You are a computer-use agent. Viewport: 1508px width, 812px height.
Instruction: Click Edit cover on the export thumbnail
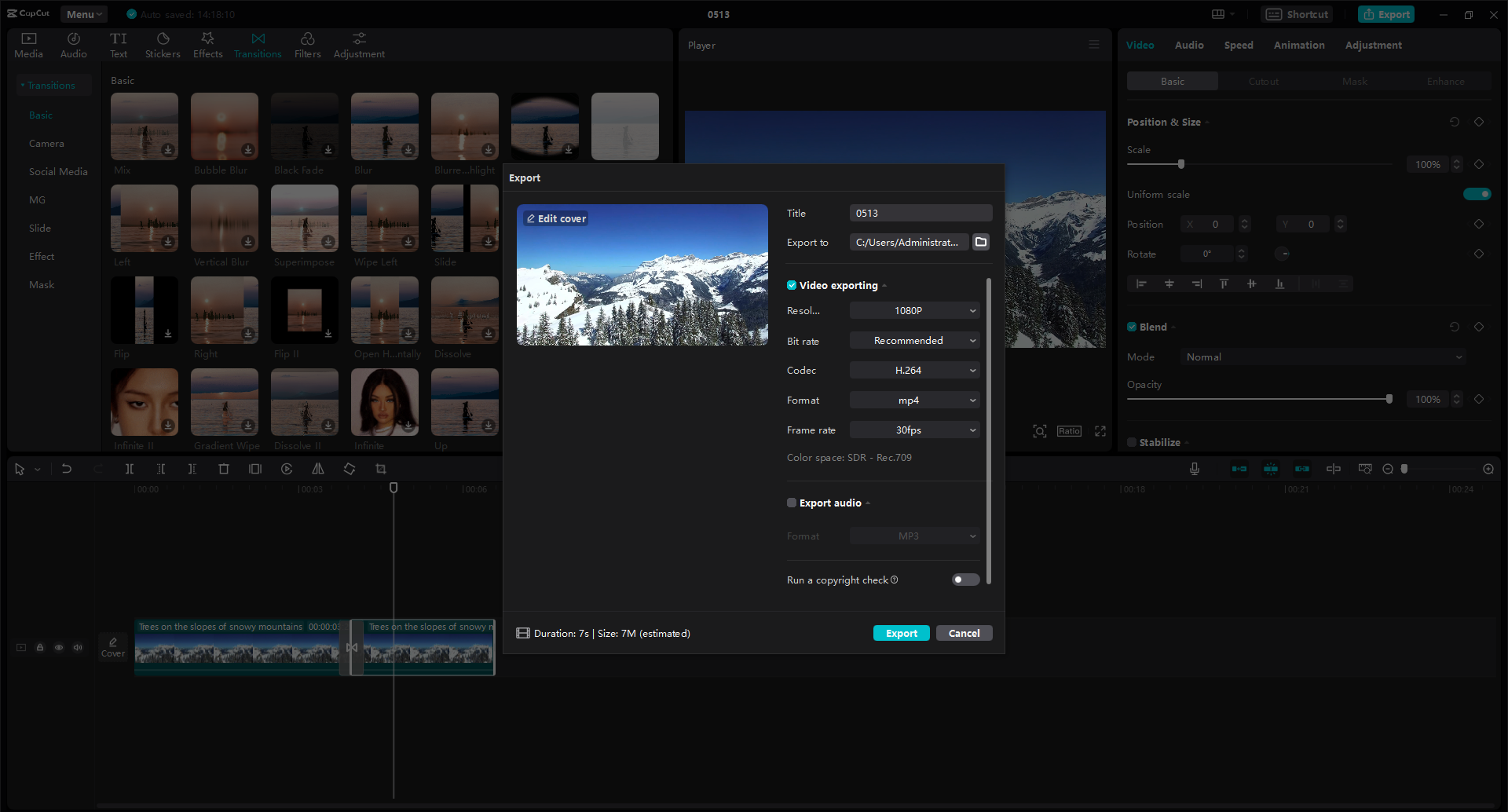point(555,218)
